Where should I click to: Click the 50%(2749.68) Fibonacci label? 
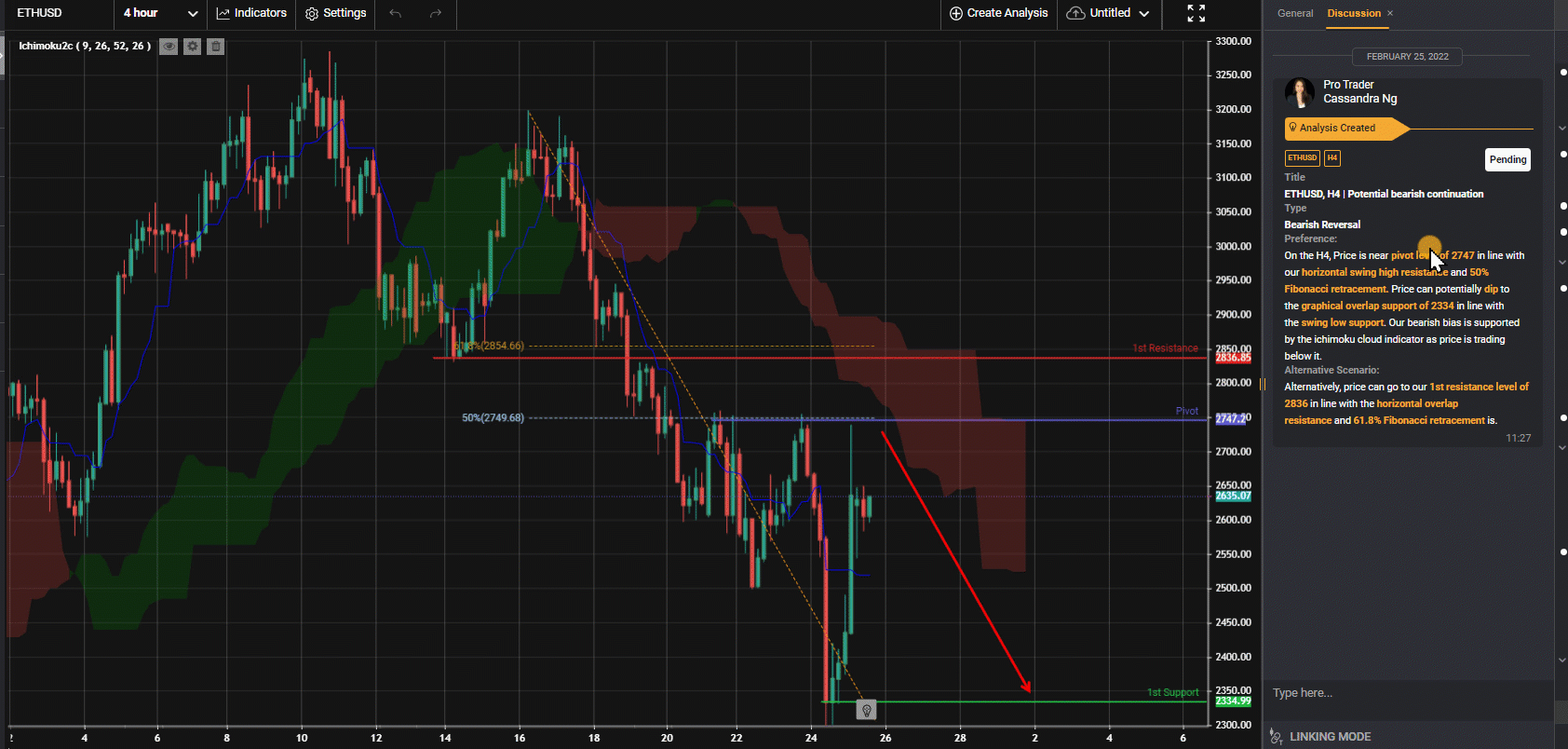coord(493,417)
